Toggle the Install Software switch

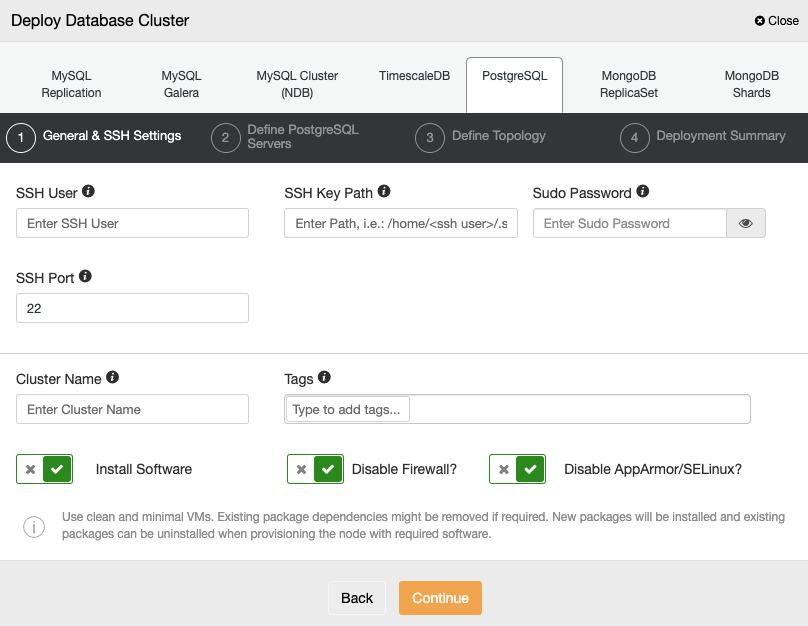pyautogui.click(x=45, y=469)
